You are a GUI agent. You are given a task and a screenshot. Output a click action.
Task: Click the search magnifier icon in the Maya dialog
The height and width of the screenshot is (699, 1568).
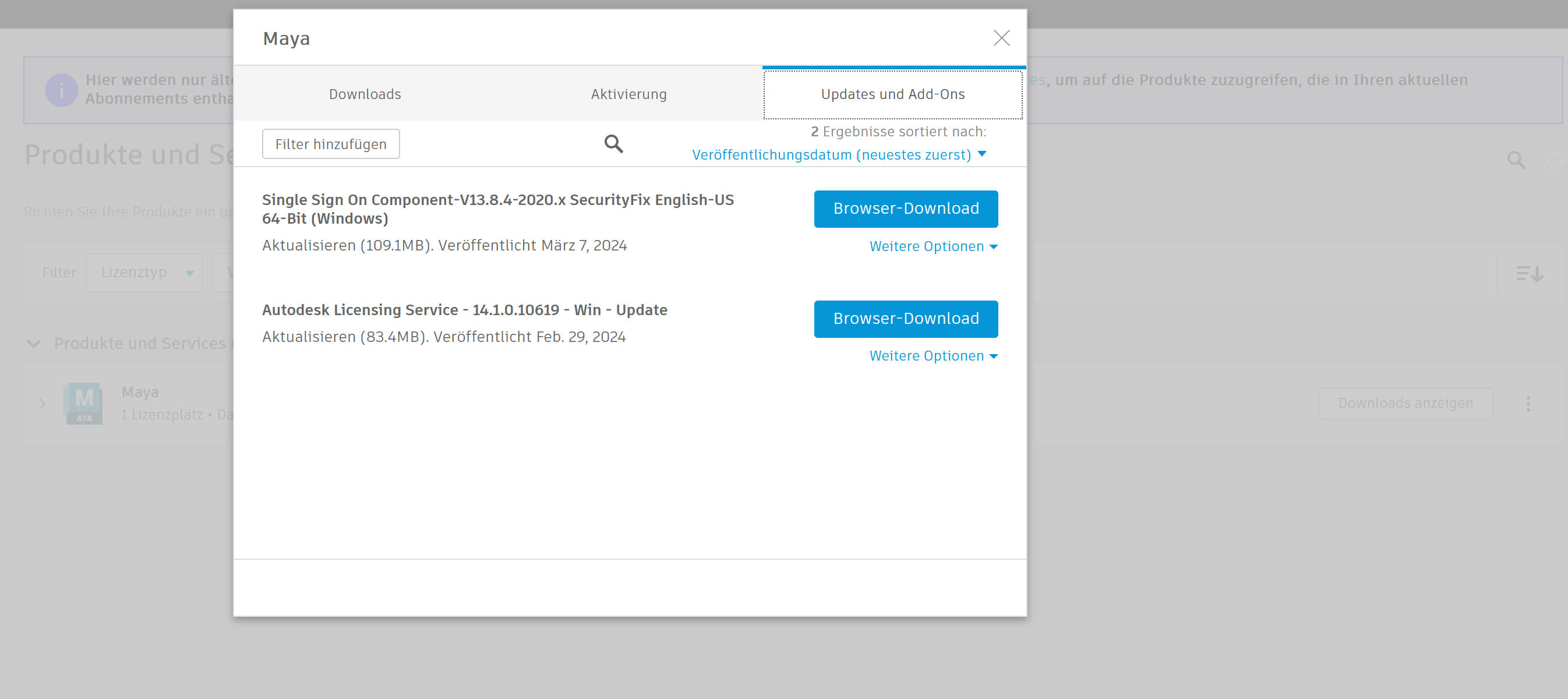613,144
